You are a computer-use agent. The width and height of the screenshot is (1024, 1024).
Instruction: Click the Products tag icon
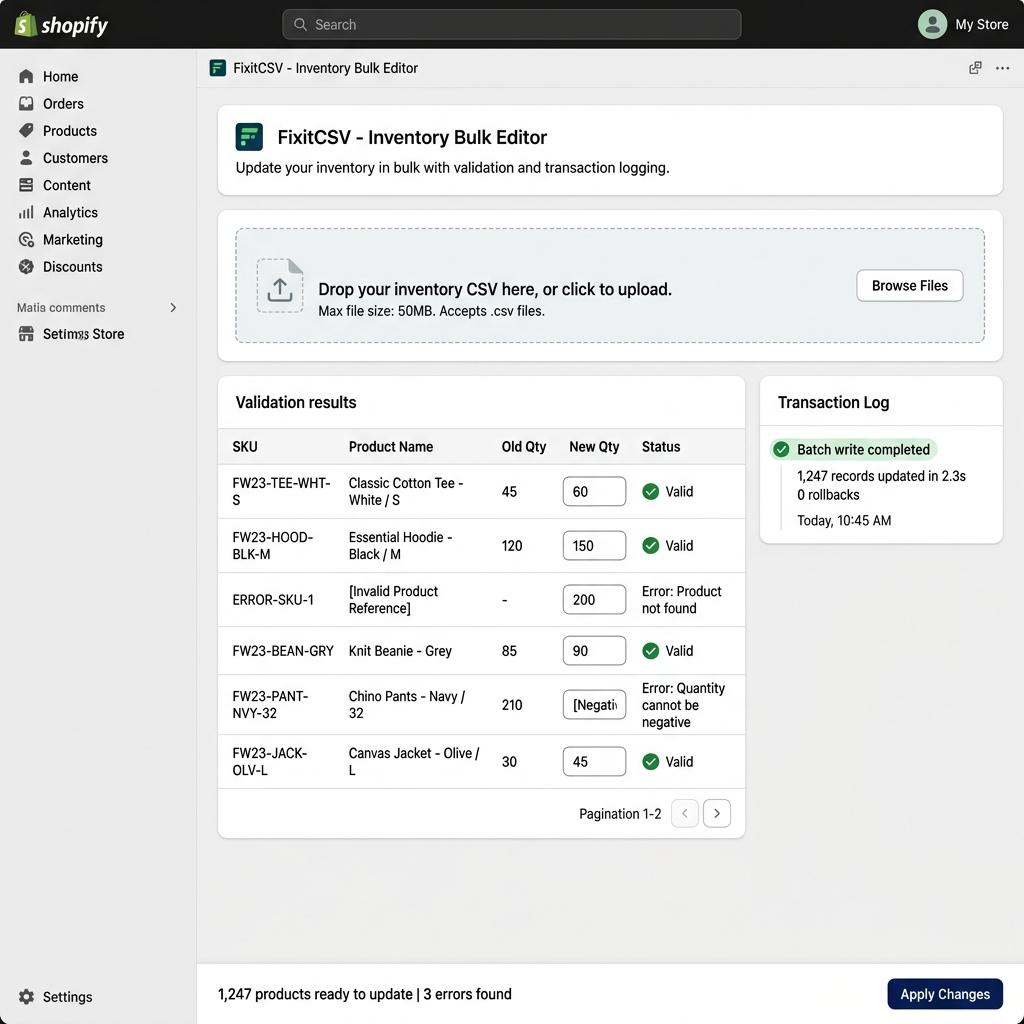tap(26, 131)
